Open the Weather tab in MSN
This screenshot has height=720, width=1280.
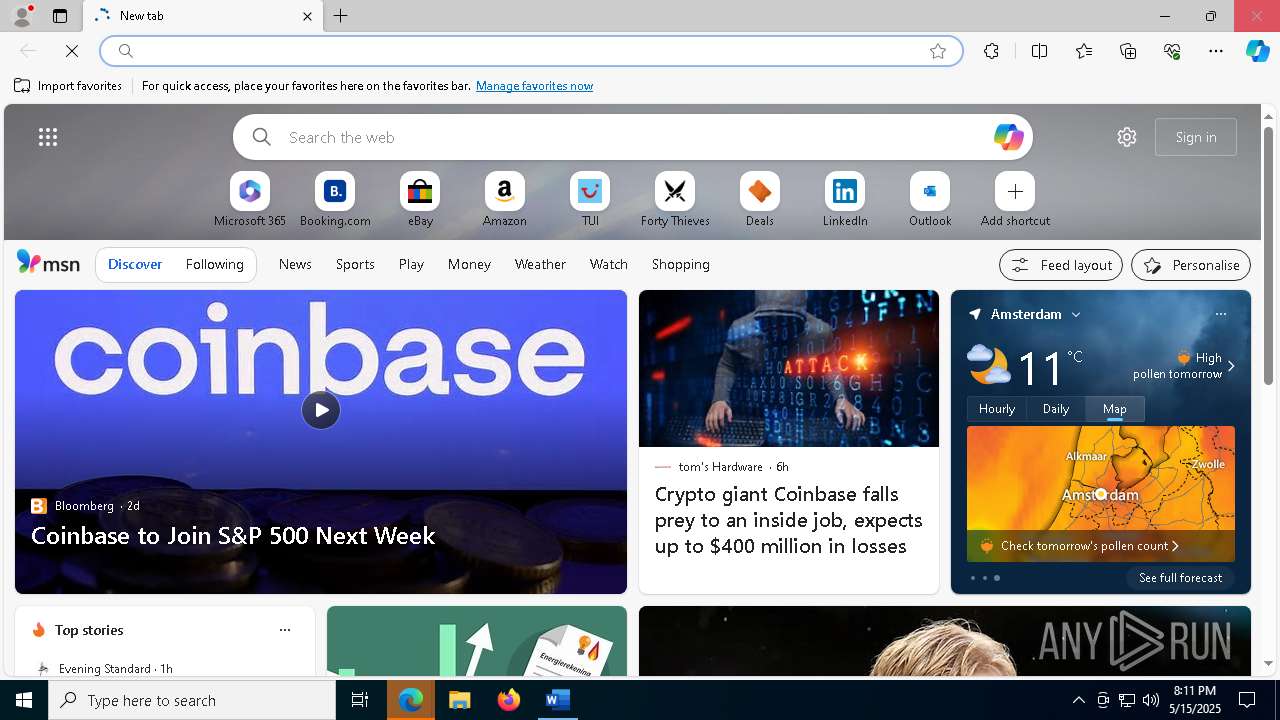pyautogui.click(x=540, y=264)
